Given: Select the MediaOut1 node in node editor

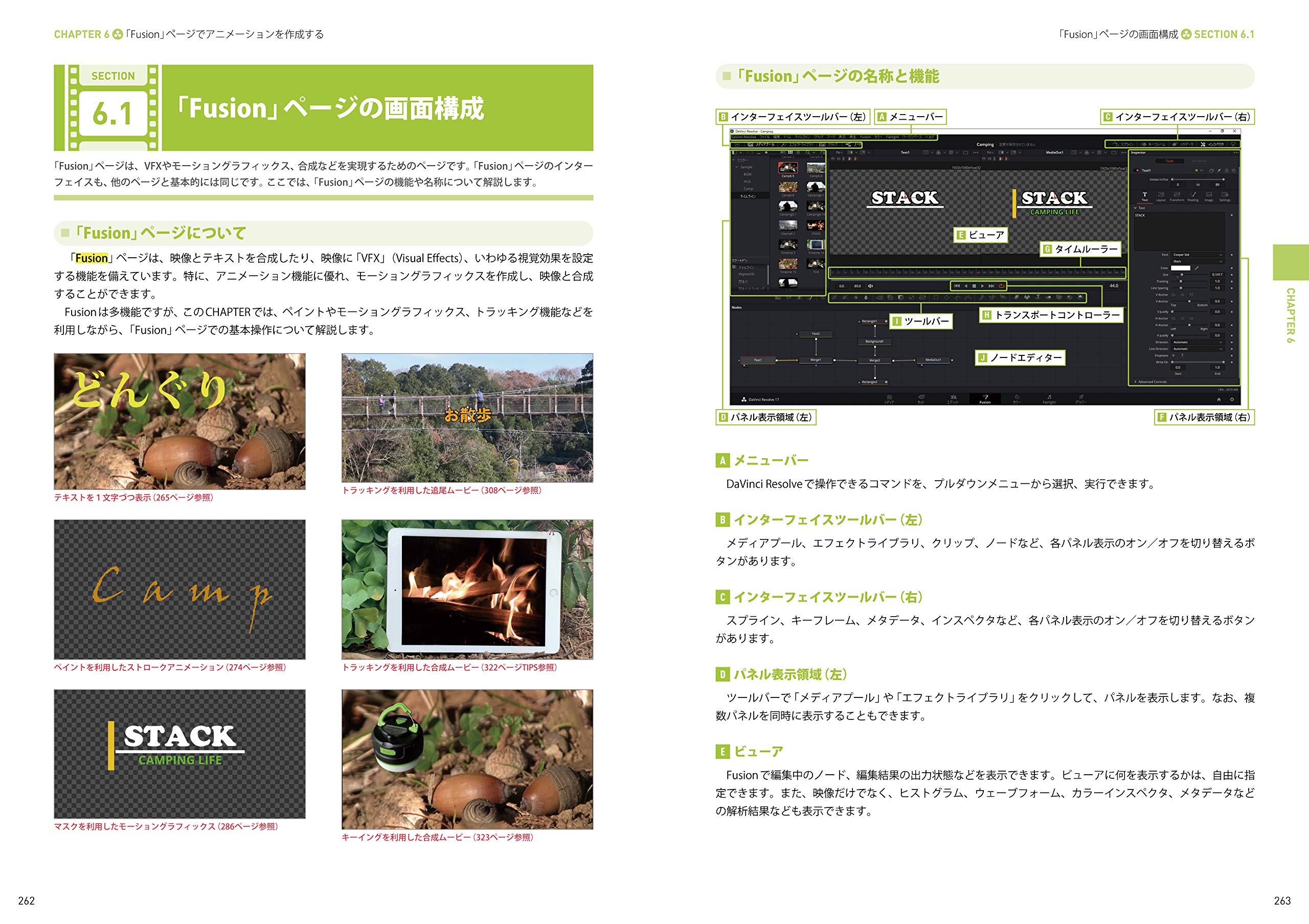Looking at the screenshot, I should click(x=933, y=359).
